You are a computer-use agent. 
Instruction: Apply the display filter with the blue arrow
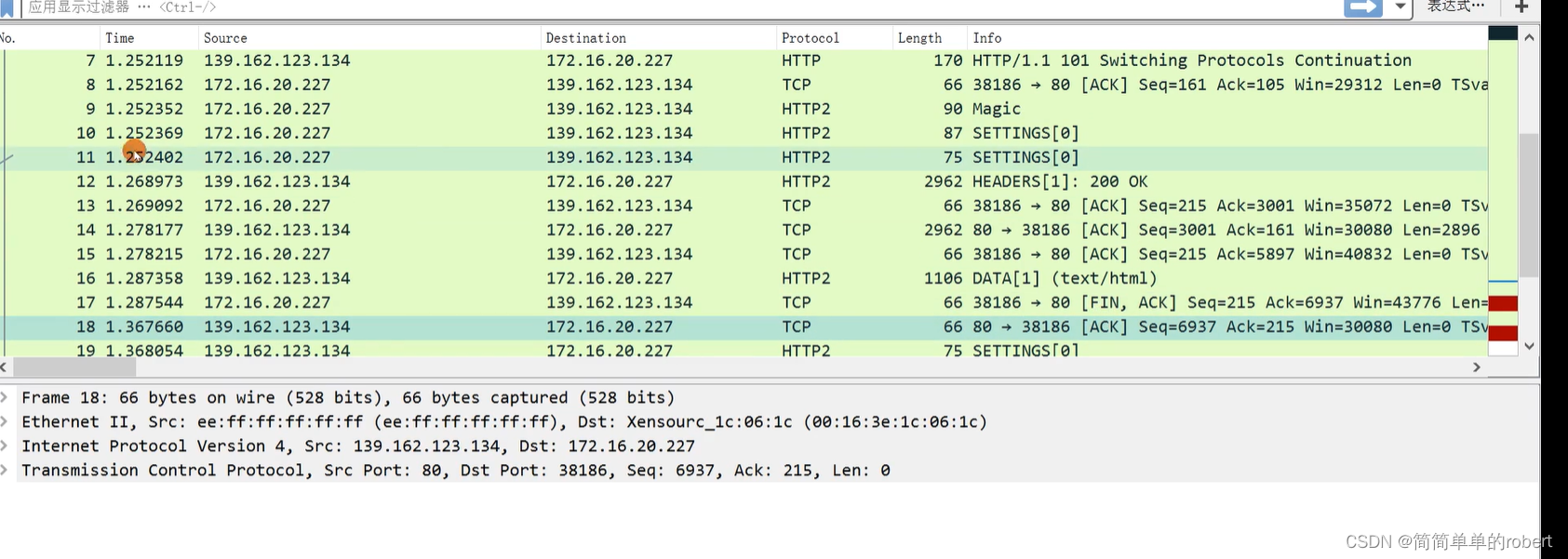[1364, 7]
